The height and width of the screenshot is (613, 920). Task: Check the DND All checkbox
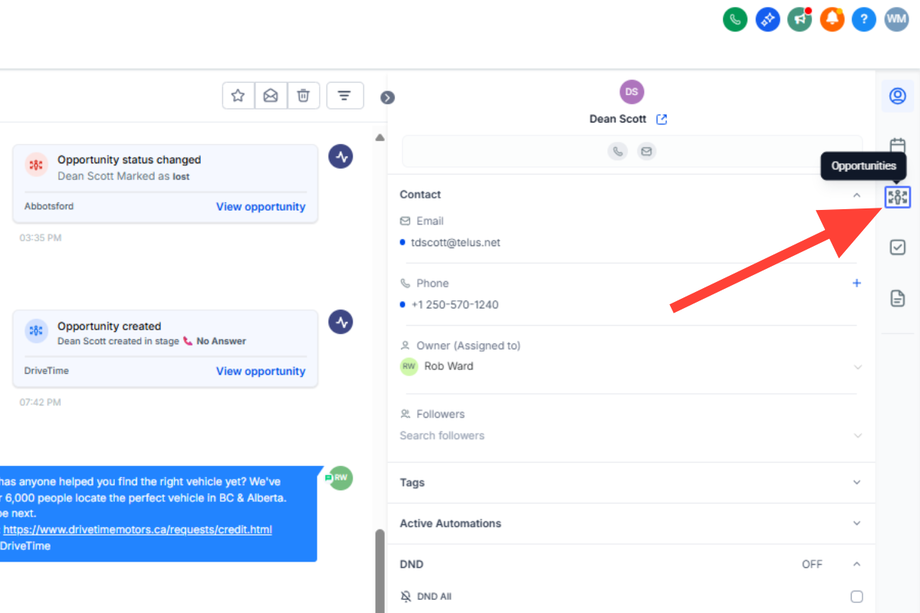(857, 597)
